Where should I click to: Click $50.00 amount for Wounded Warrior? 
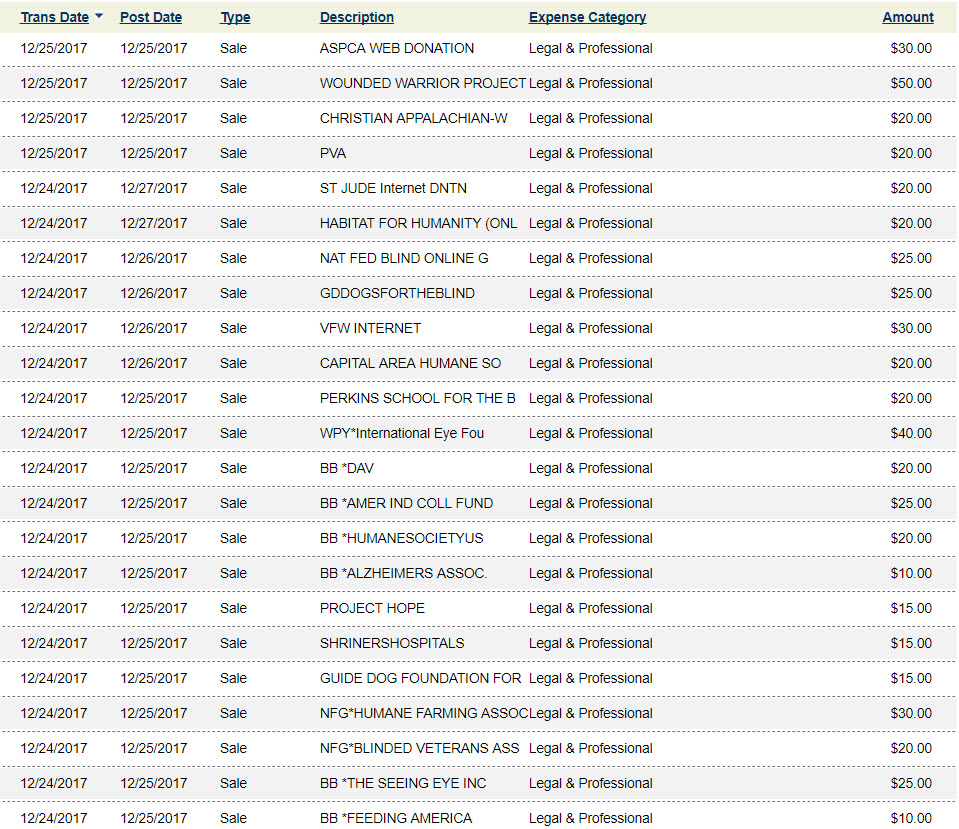[911, 83]
